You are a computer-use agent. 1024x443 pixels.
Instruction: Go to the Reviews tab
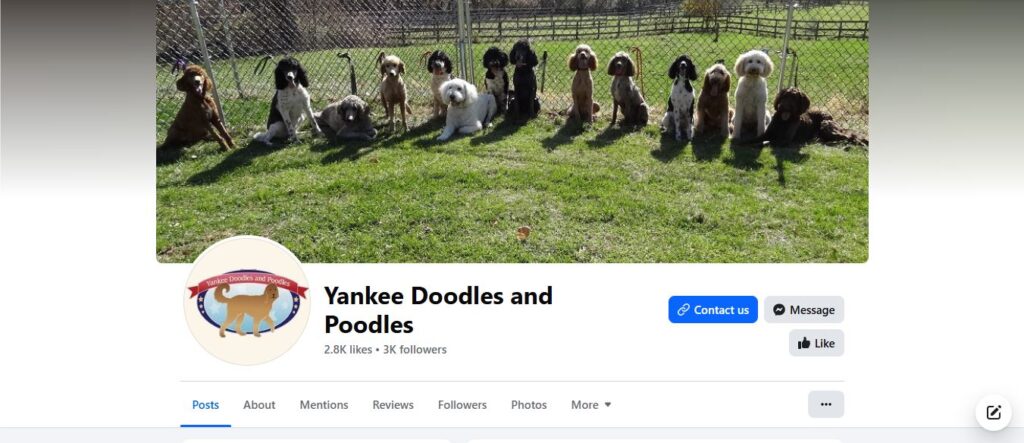point(393,405)
